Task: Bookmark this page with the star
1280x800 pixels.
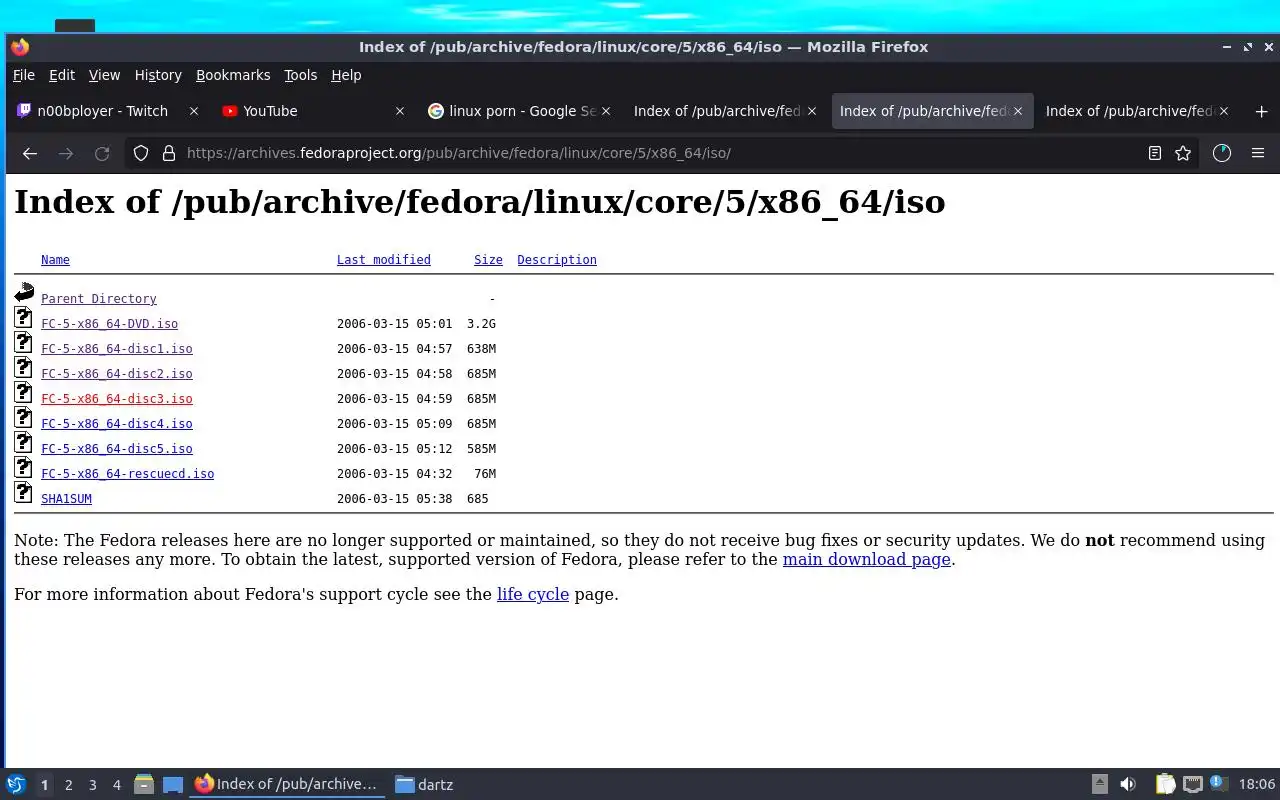Action: [x=1183, y=153]
